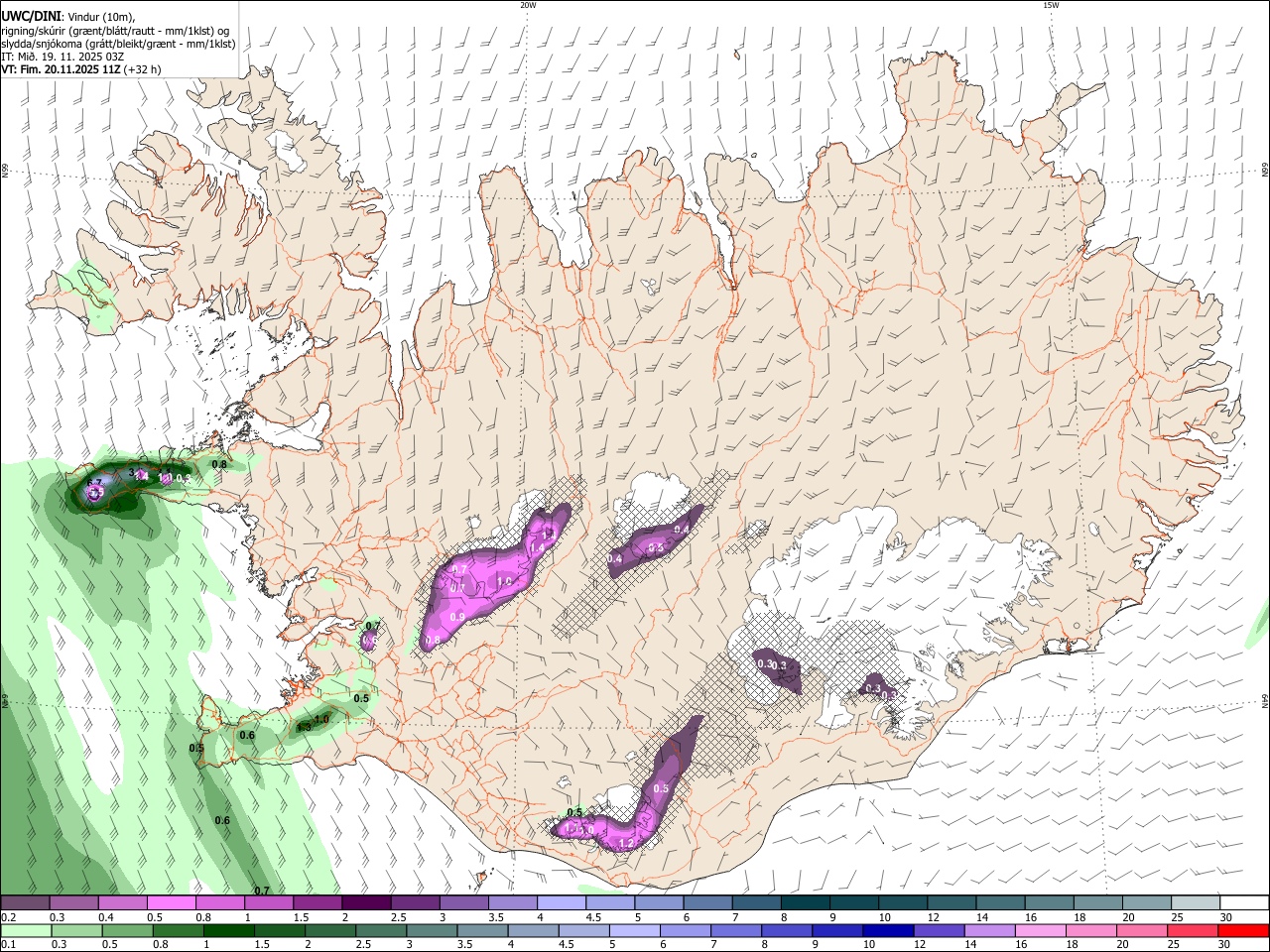Image resolution: width=1270 pixels, height=952 pixels.
Task: Pick top legend swatch between 2 and 2.5
Action: [x=365, y=903]
